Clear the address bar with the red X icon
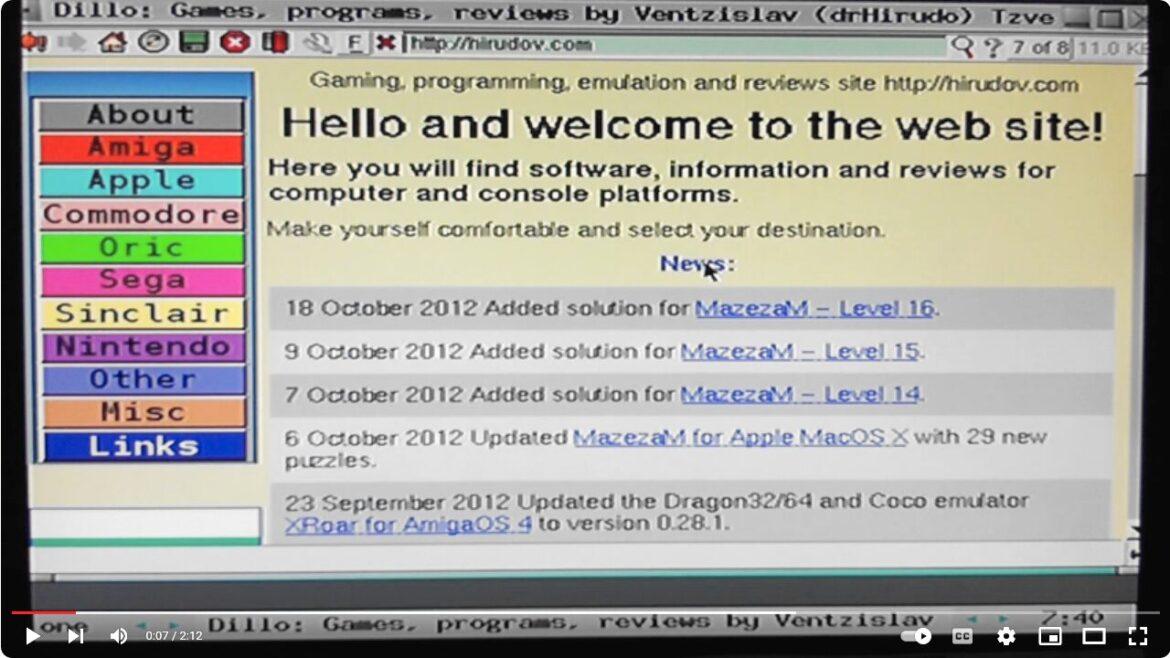Screen dimensions: 1170x658 click(x=385, y=44)
